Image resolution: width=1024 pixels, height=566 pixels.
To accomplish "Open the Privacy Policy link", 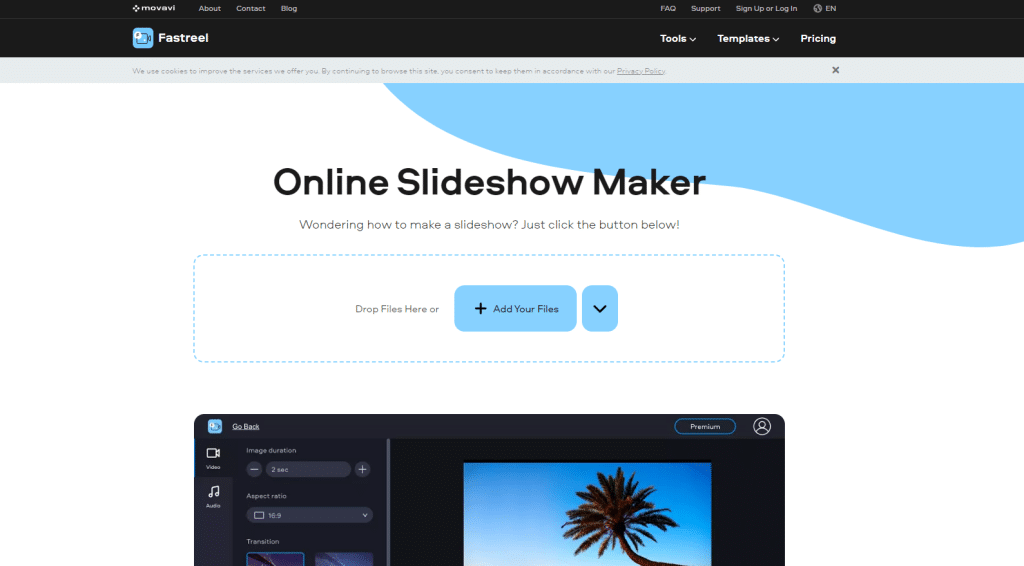I will coord(640,71).
